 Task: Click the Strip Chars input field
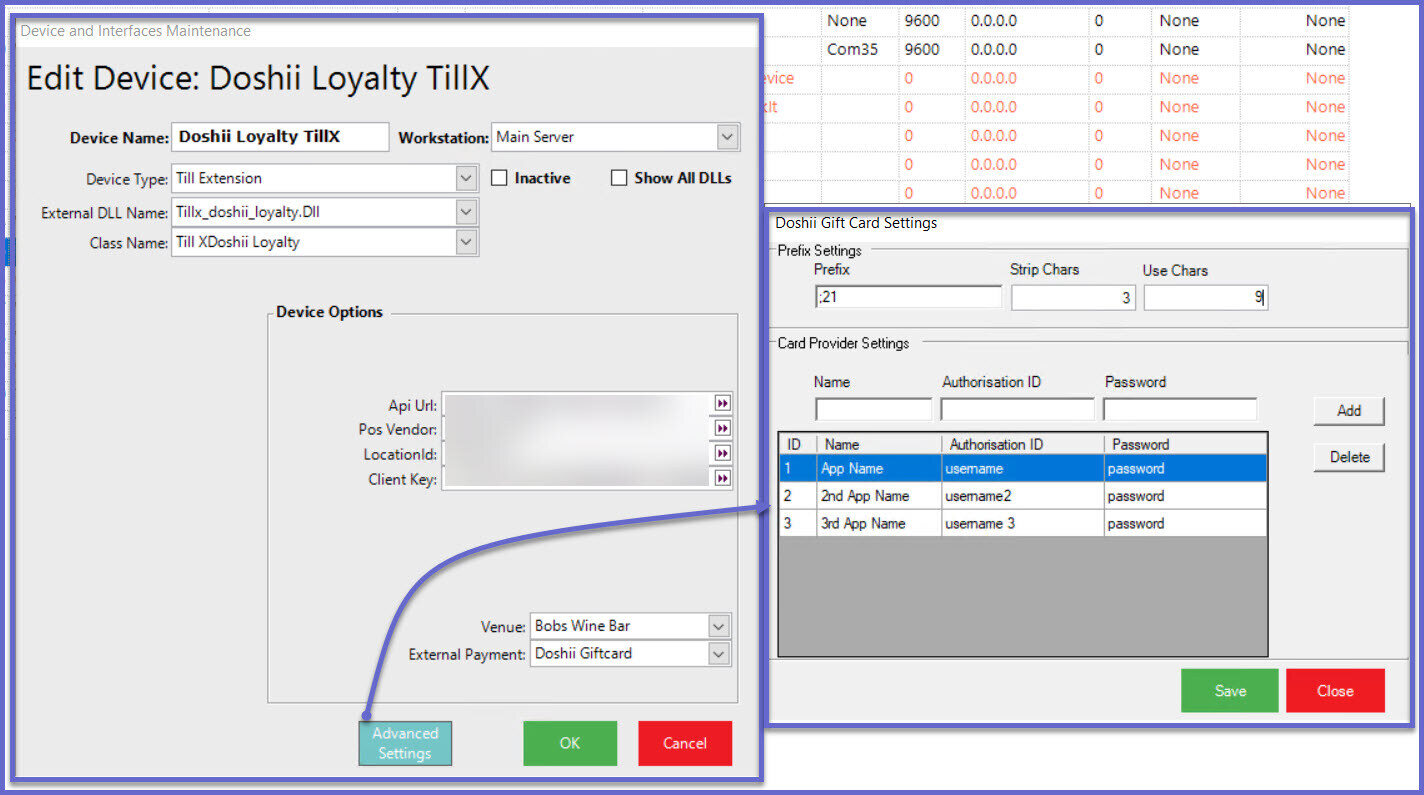tap(1073, 297)
